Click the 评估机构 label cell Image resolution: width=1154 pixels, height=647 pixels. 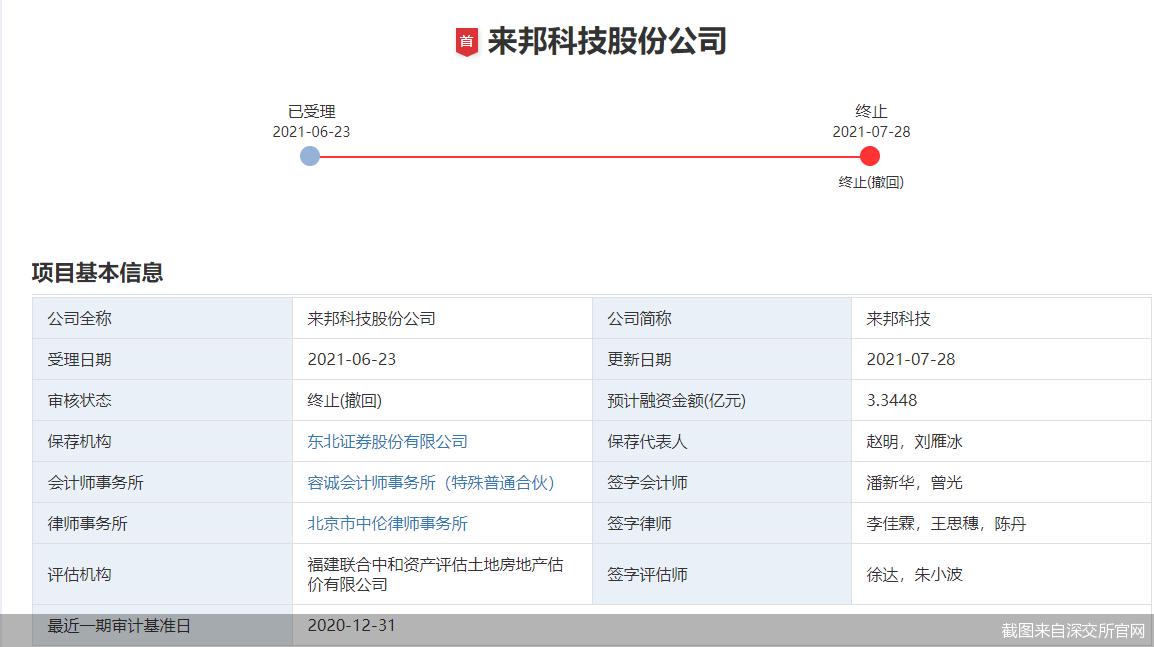(163, 575)
